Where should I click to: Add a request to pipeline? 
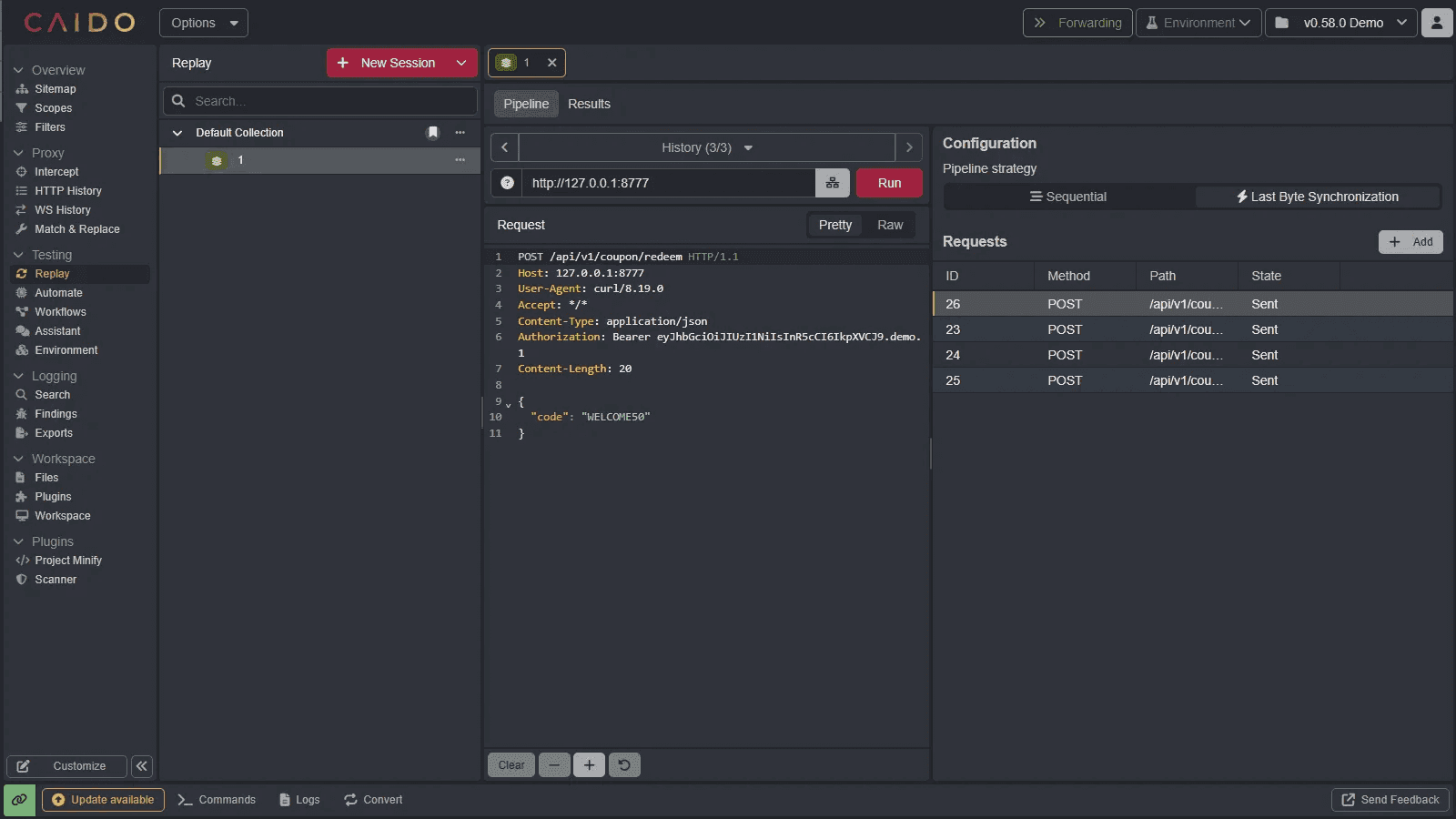tap(1410, 242)
